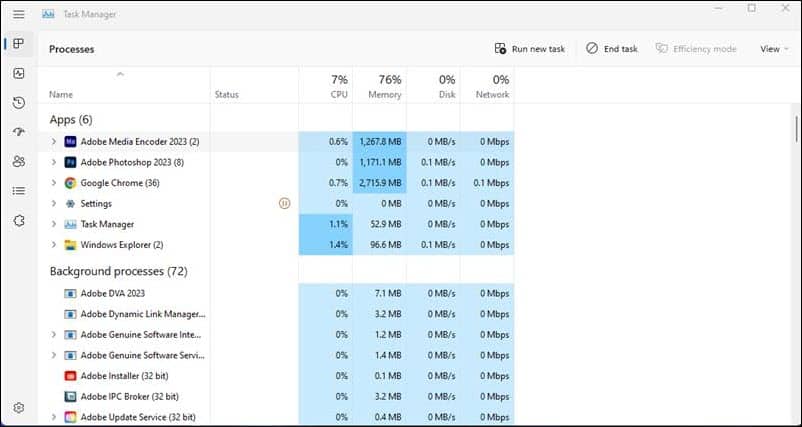Click the Settings gear process icon
The width and height of the screenshot is (802, 427).
pos(70,204)
